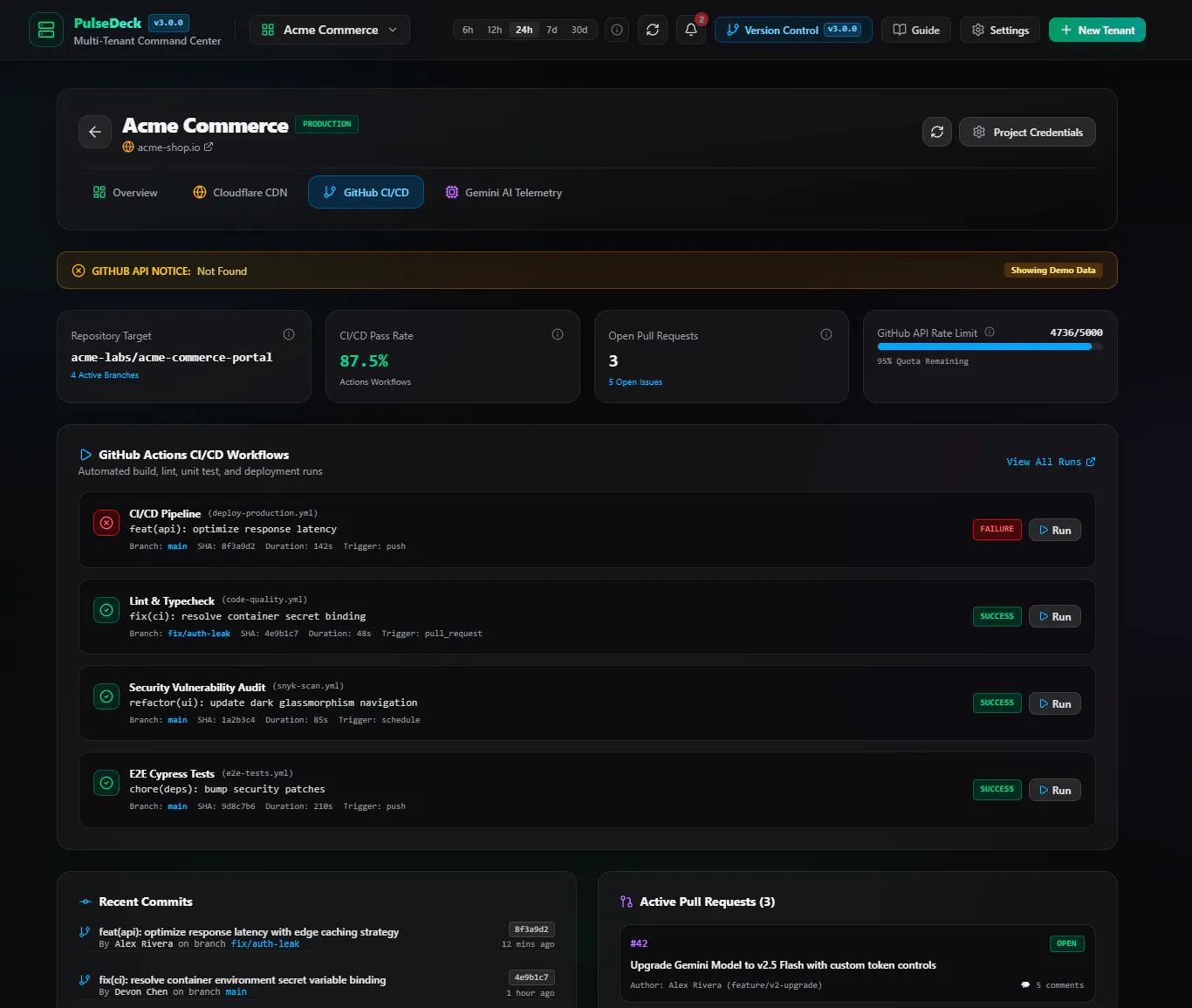Image resolution: width=1192 pixels, height=1008 pixels.
Task: Click the 5 comments icon on PR #42
Action: 1025,985
